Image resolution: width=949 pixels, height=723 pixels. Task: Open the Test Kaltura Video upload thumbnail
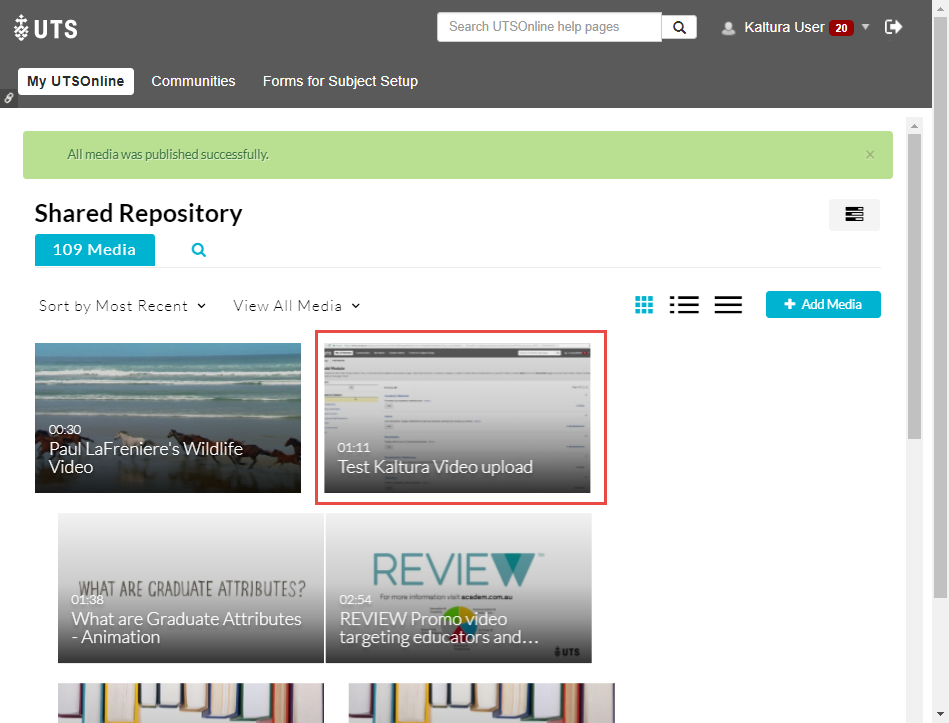point(457,418)
